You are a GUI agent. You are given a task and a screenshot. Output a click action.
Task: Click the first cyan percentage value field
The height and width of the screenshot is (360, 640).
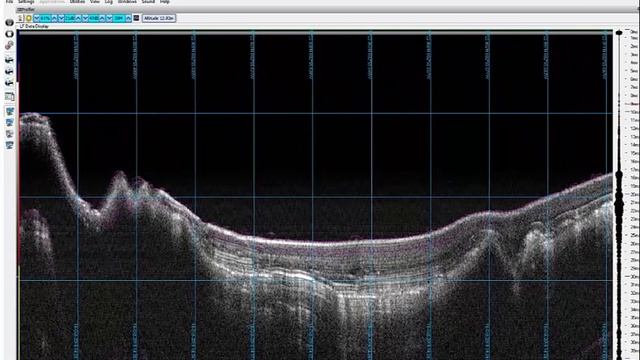click(45, 18)
